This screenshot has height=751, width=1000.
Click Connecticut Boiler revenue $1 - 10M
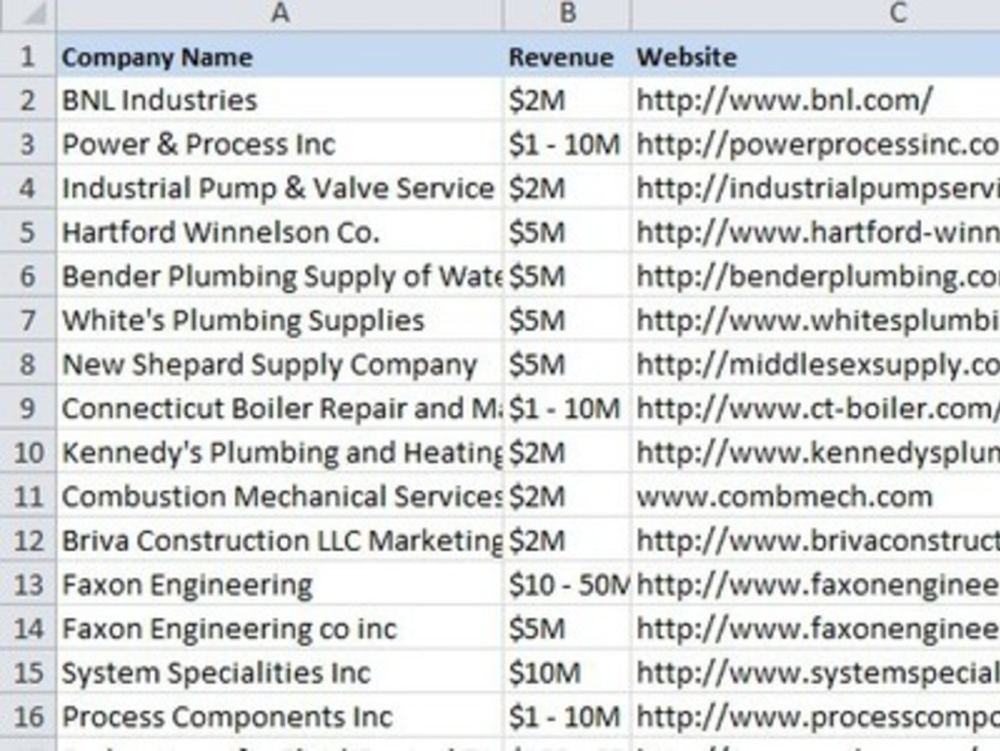pyautogui.click(x=567, y=408)
